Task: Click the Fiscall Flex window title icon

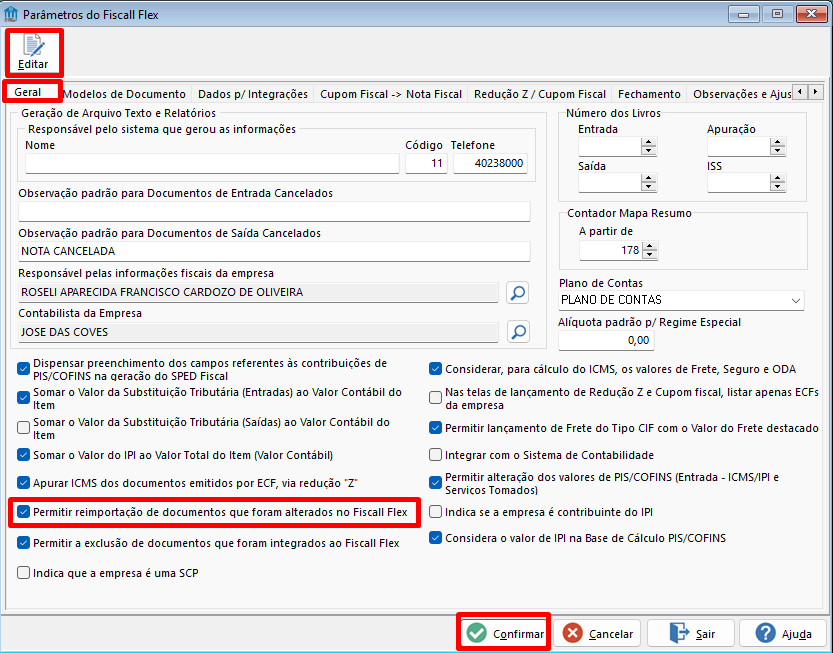Action: click(x=11, y=14)
